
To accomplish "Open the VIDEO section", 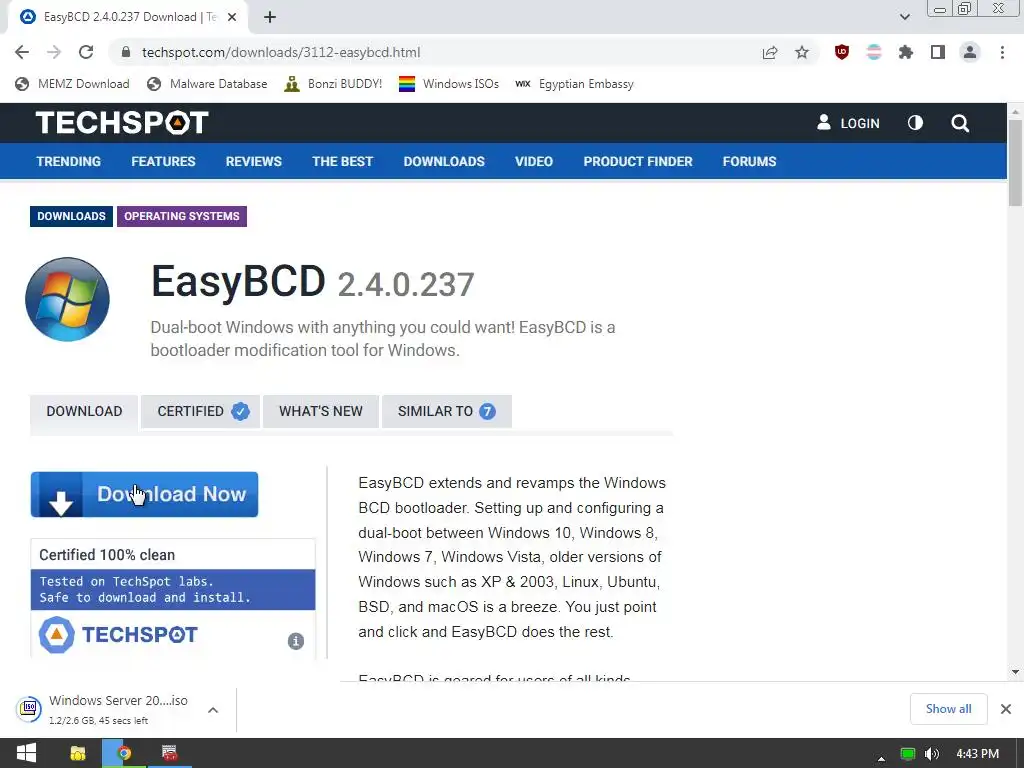I will pos(534,161).
